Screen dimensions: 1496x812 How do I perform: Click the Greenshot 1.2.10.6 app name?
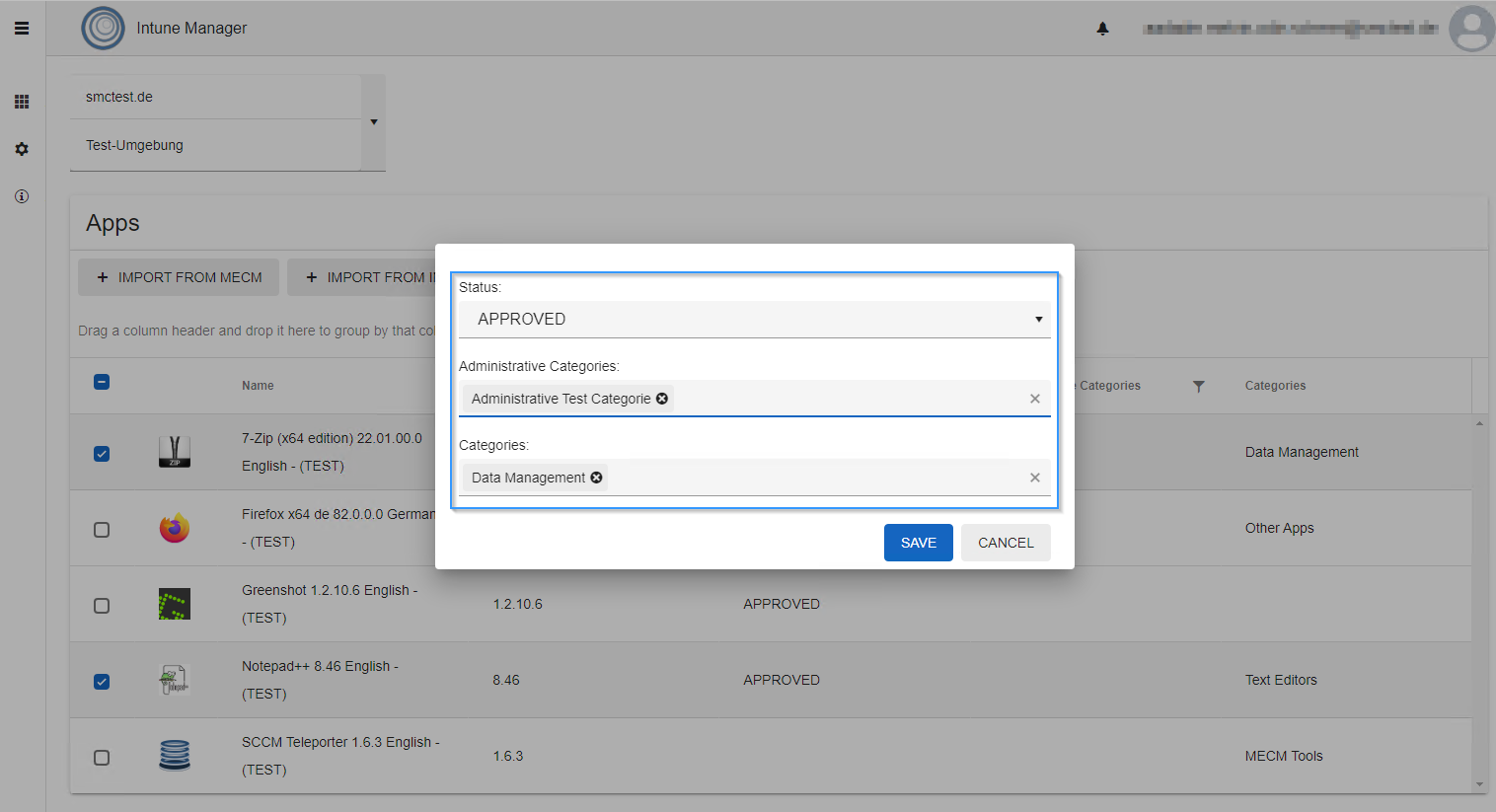click(330, 604)
